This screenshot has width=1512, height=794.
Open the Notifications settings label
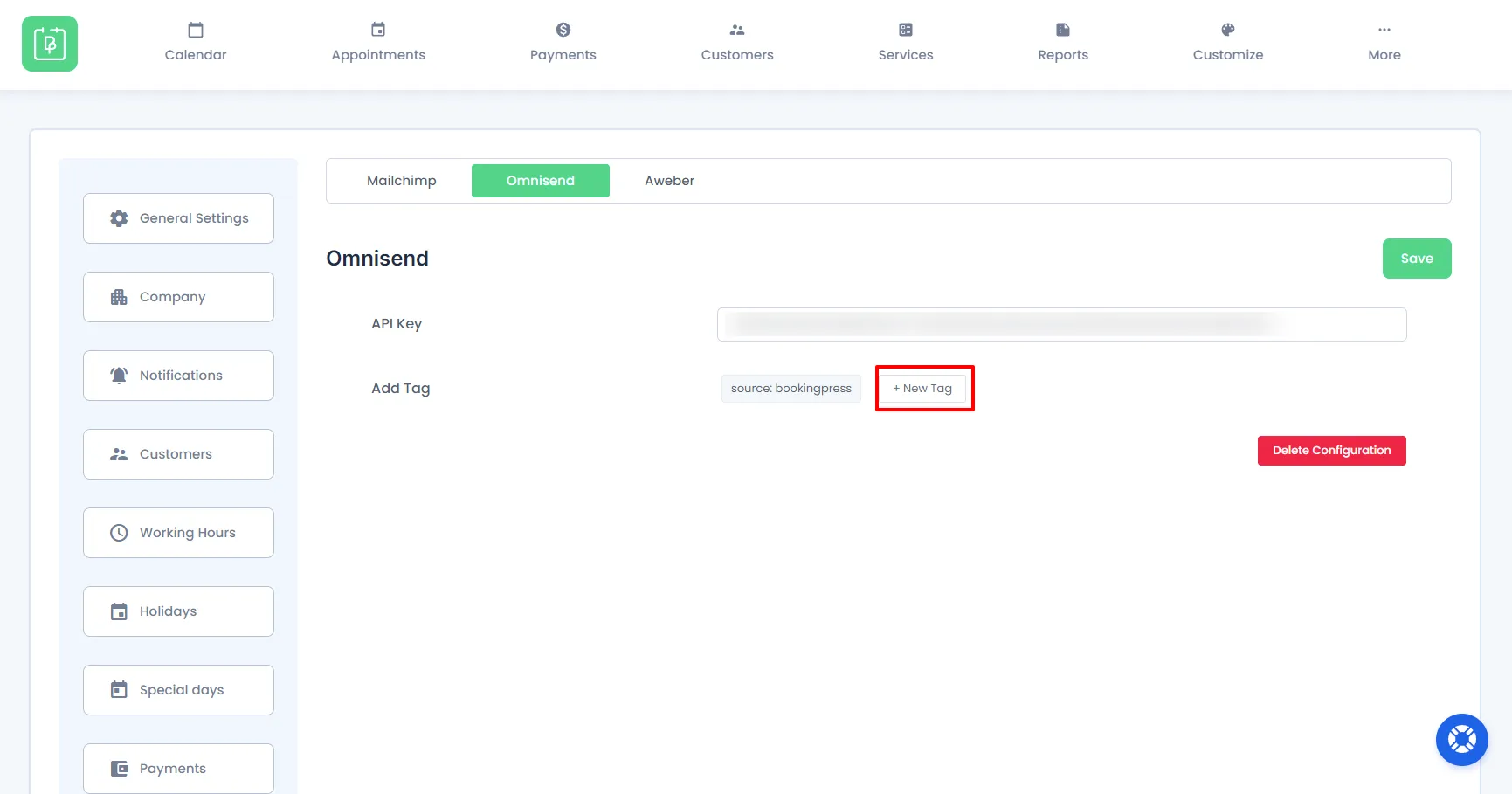click(x=181, y=376)
